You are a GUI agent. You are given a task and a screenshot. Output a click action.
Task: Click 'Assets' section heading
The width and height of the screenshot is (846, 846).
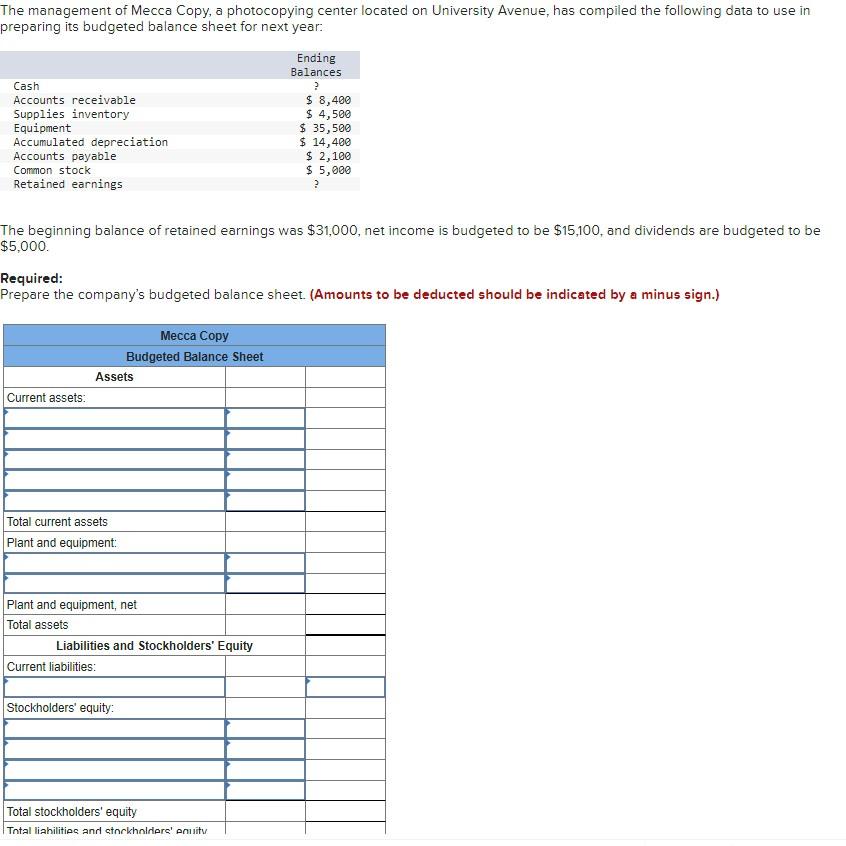pos(114,377)
